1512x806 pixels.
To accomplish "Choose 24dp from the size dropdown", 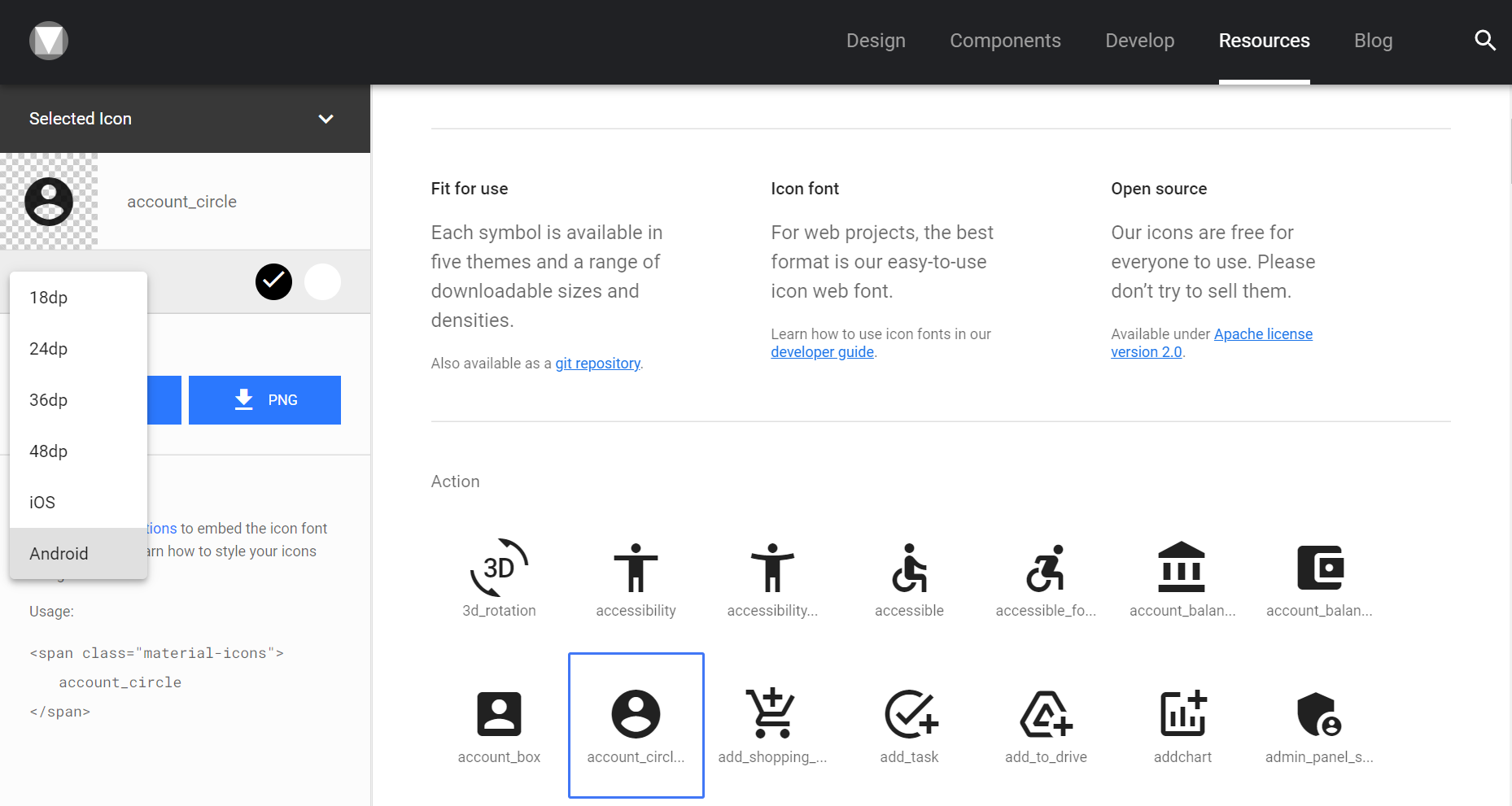I will click(49, 349).
